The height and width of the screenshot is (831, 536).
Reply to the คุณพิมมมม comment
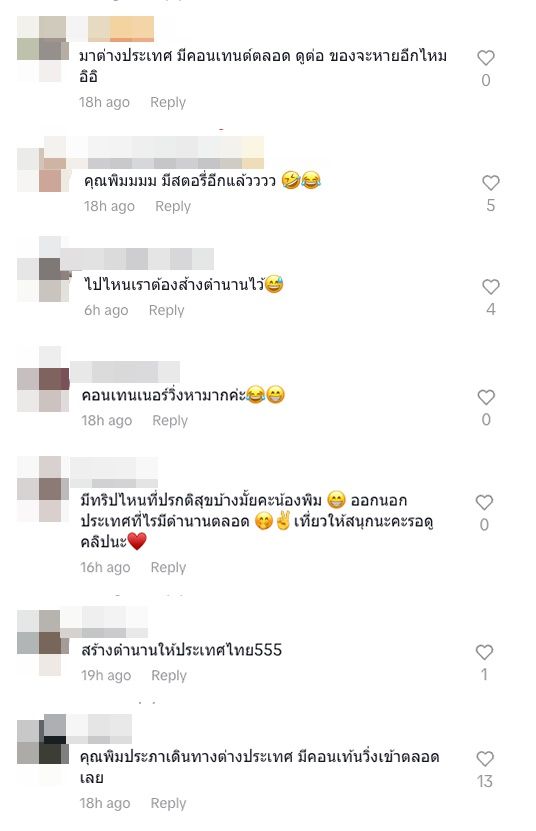(173, 206)
